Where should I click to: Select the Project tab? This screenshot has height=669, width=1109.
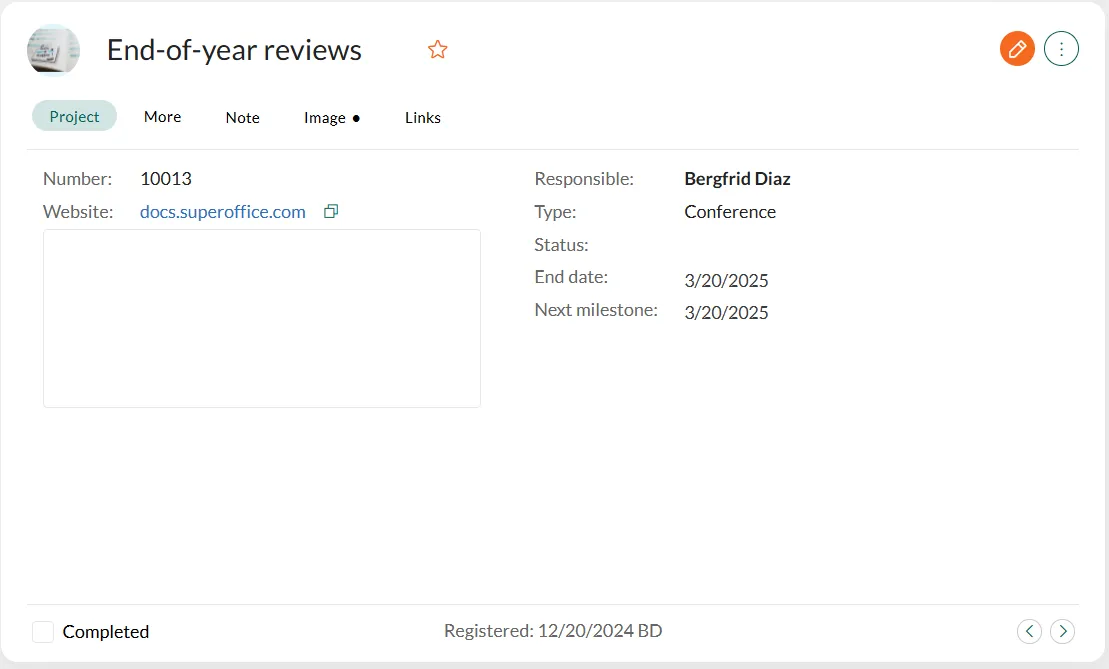pyautogui.click(x=74, y=116)
